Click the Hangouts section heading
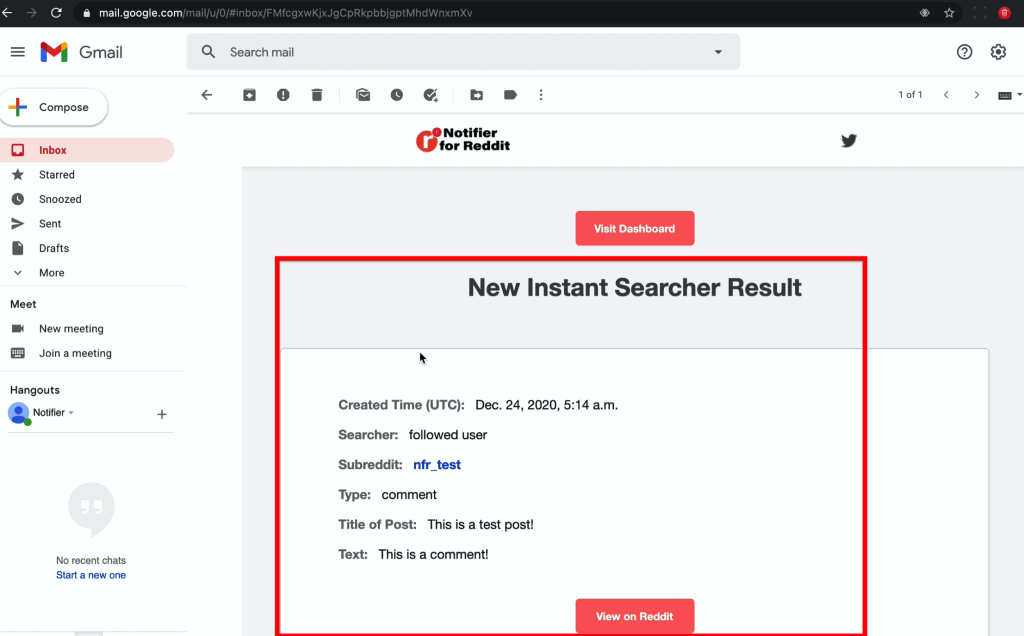This screenshot has height=636, width=1024. click(x=35, y=390)
